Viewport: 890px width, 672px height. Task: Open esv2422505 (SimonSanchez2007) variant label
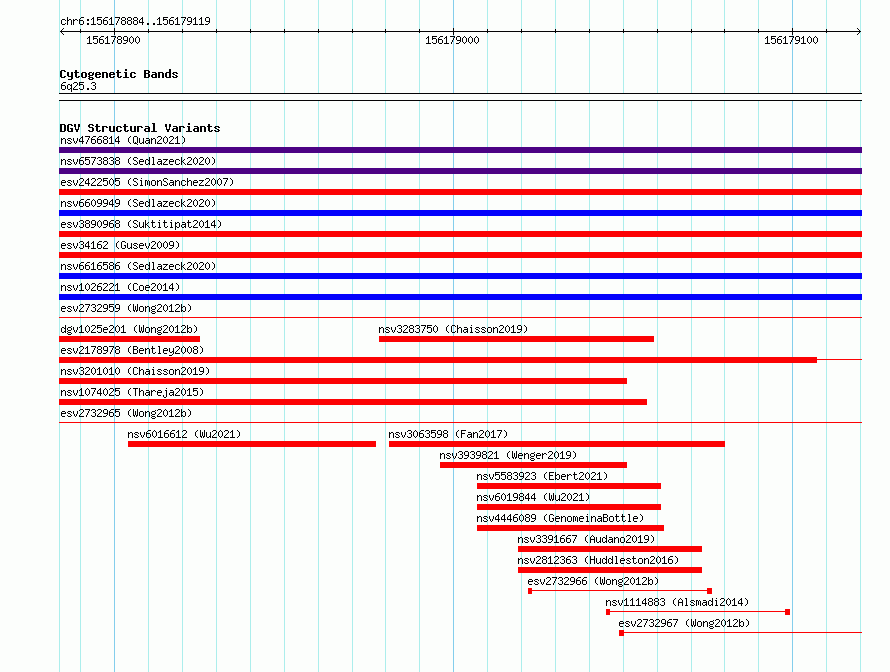tap(147, 182)
